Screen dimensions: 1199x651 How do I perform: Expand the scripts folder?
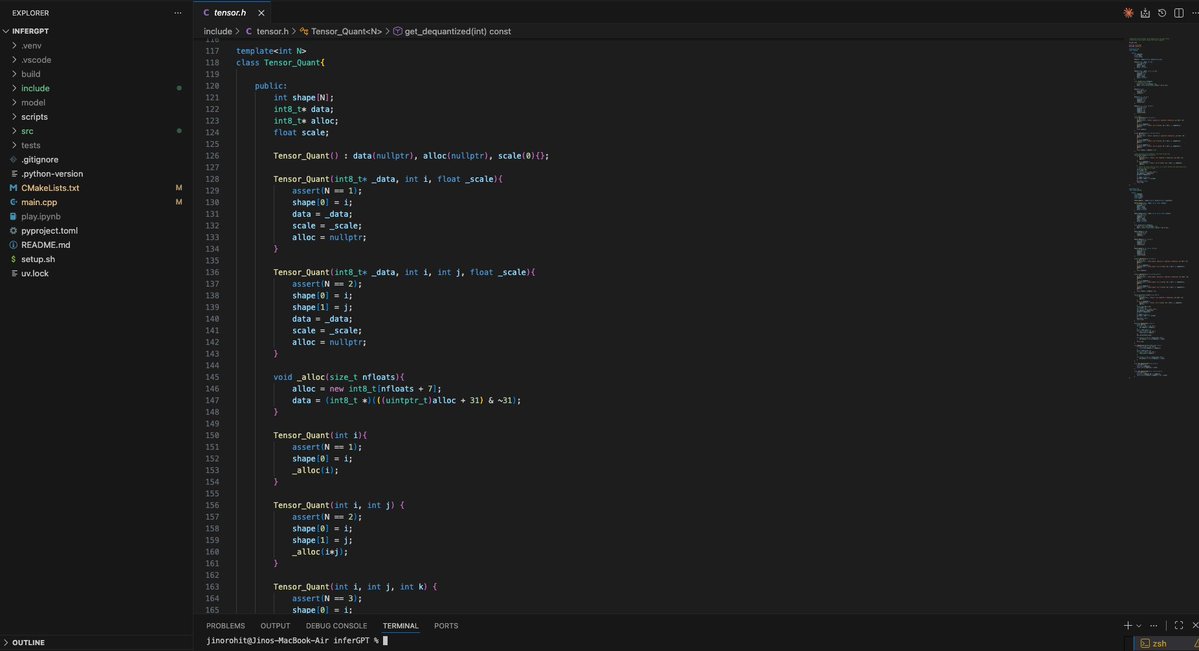coord(34,117)
